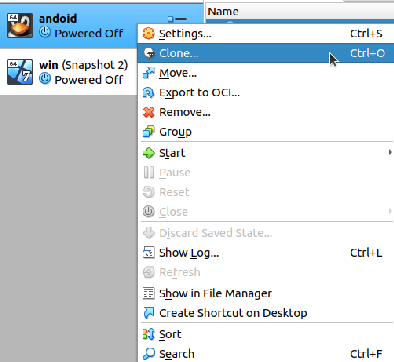
Task: Click the andoid Powered Off status icon
Action: [45, 32]
